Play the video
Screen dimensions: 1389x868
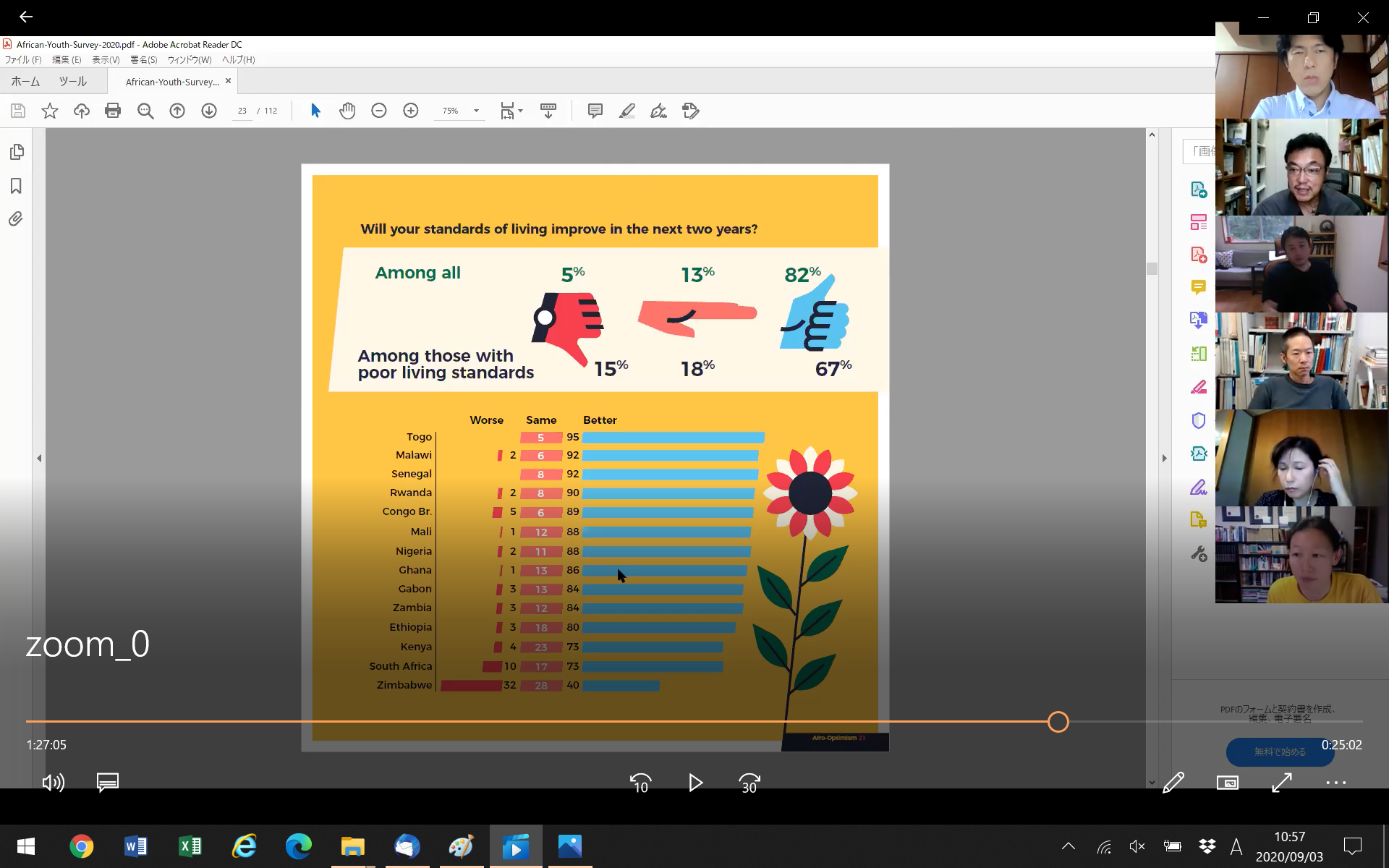pyautogui.click(x=695, y=783)
